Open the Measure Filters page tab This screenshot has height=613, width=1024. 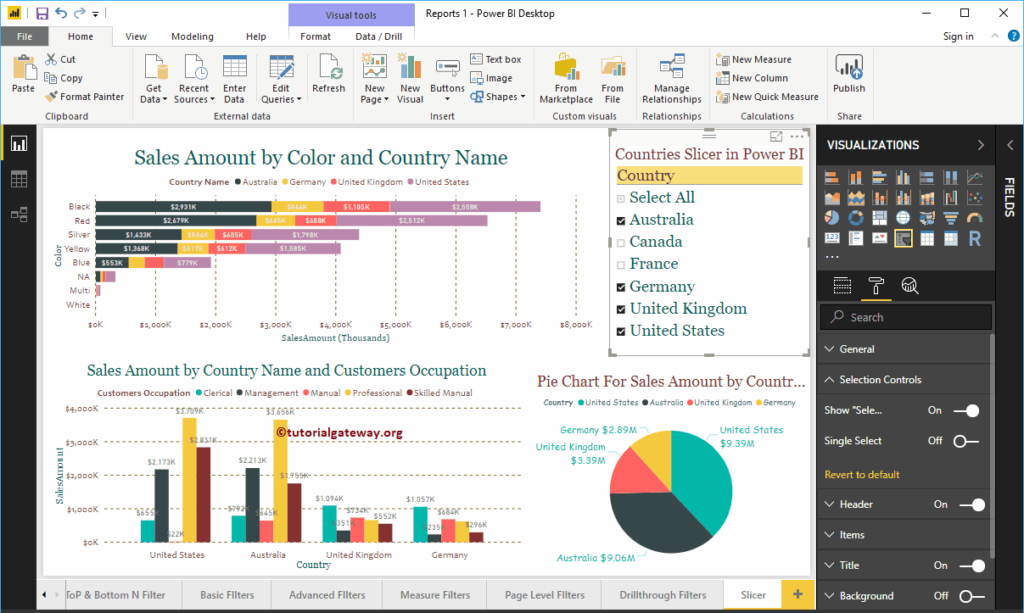[435, 595]
